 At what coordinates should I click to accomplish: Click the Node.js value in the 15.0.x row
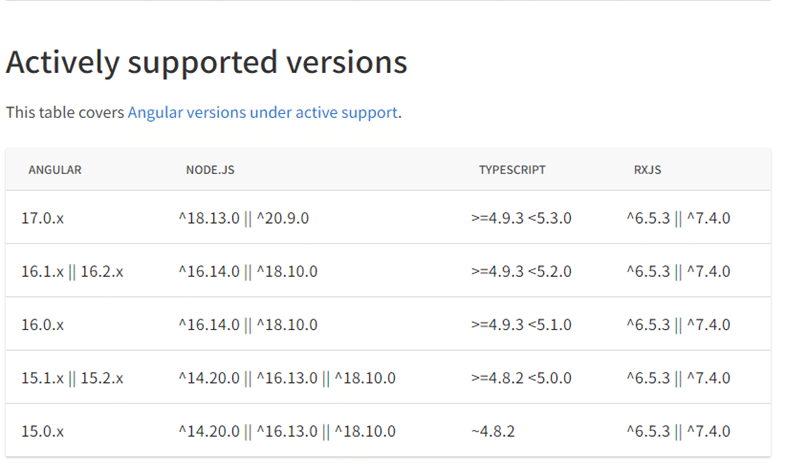(x=287, y=431)
